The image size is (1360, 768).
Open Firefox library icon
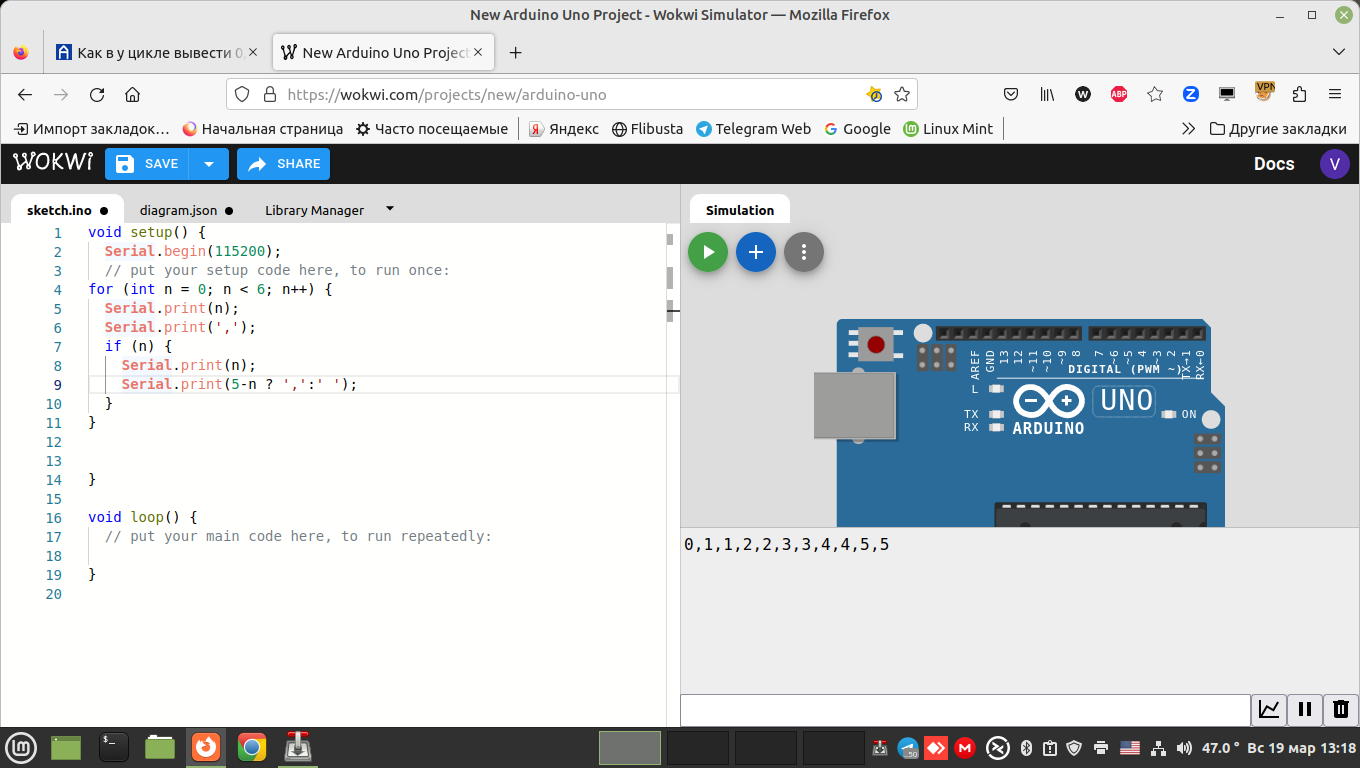(x=1047, y=94)
